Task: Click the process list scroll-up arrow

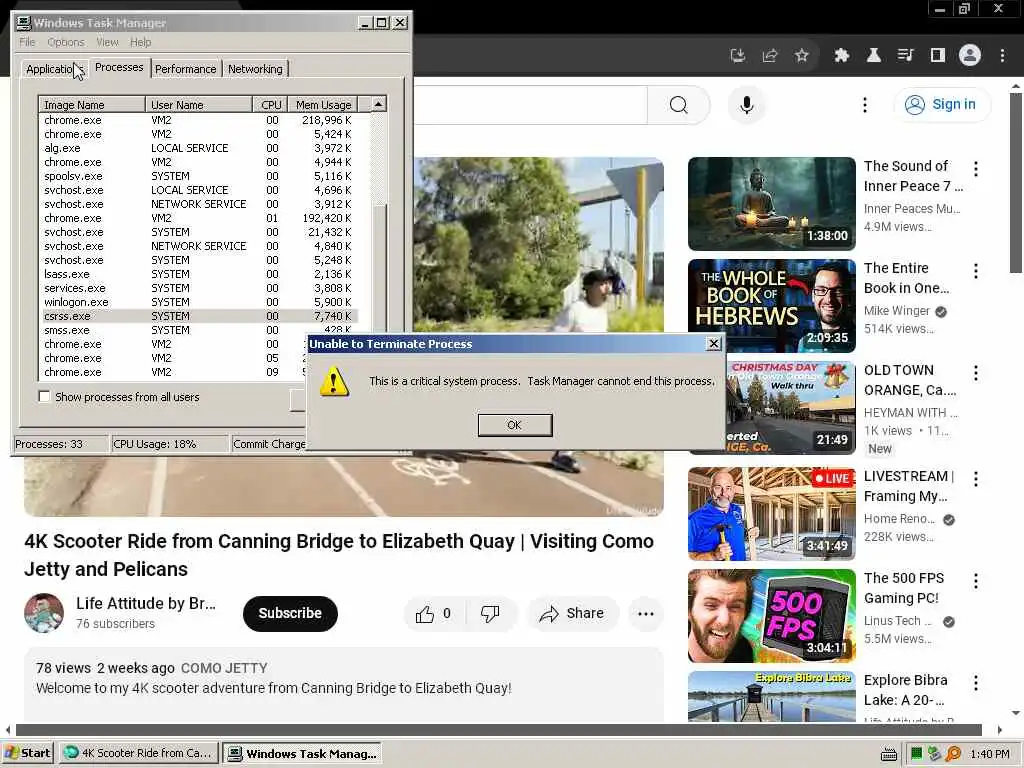Action: (x=378, y=104)
